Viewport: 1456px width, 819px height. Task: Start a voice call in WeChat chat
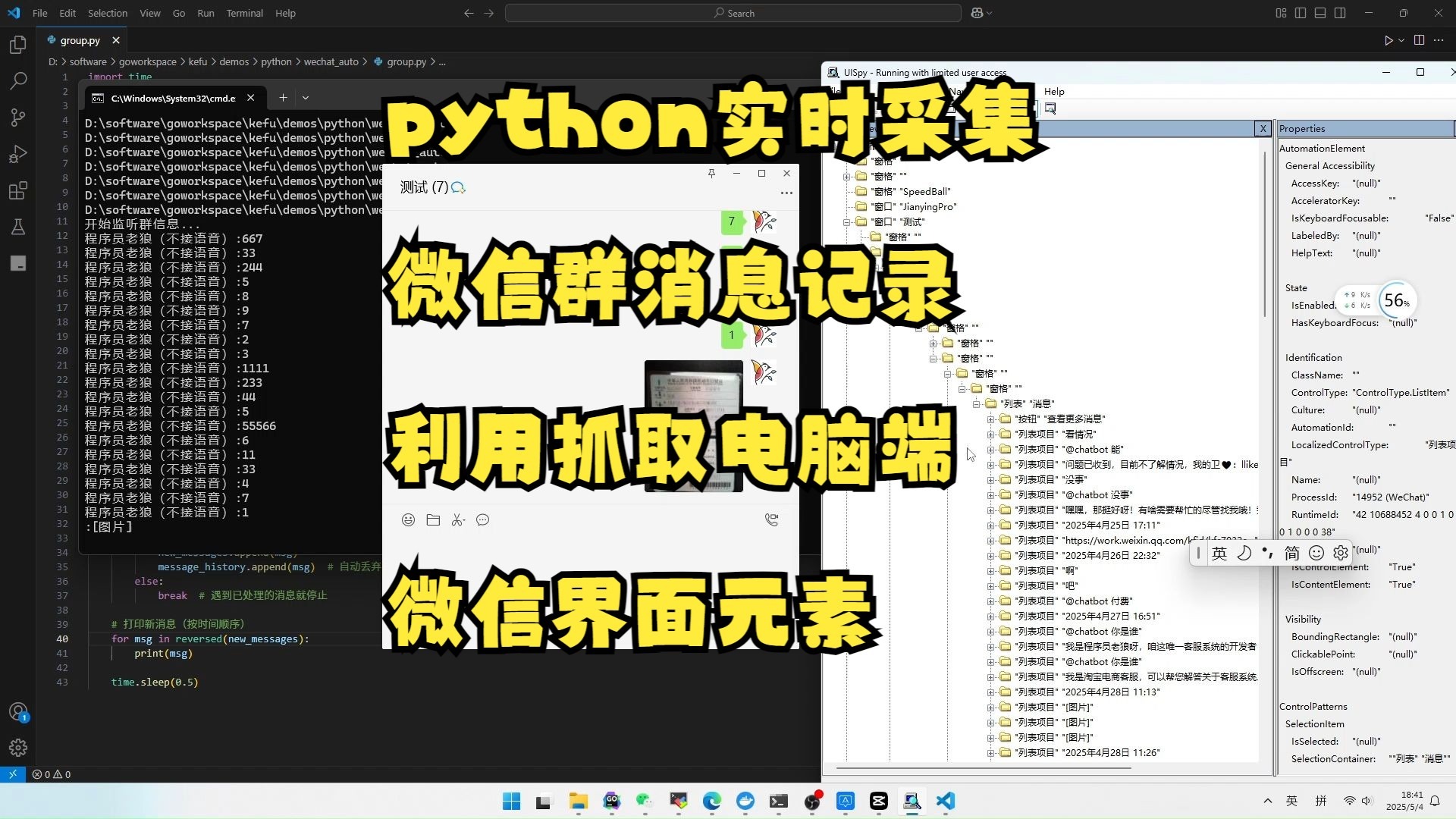772,520
